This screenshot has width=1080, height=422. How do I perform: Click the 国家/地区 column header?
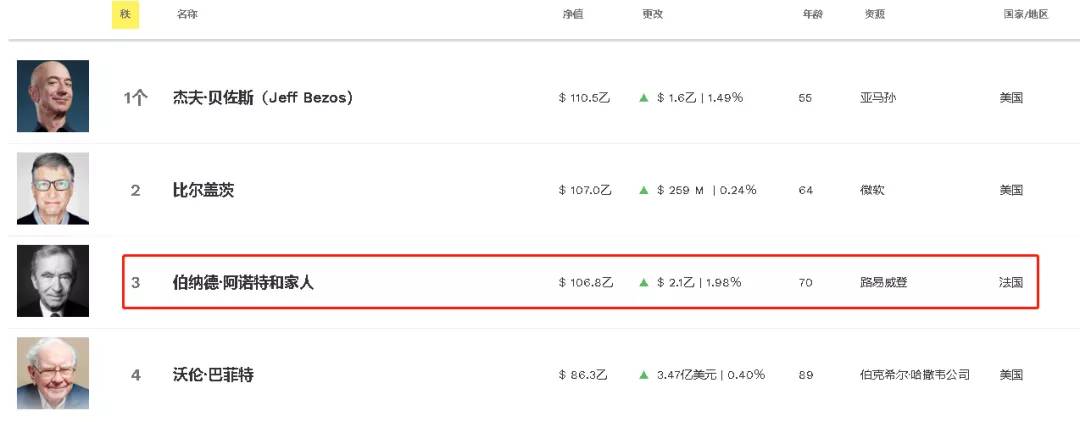point(1025,15)
